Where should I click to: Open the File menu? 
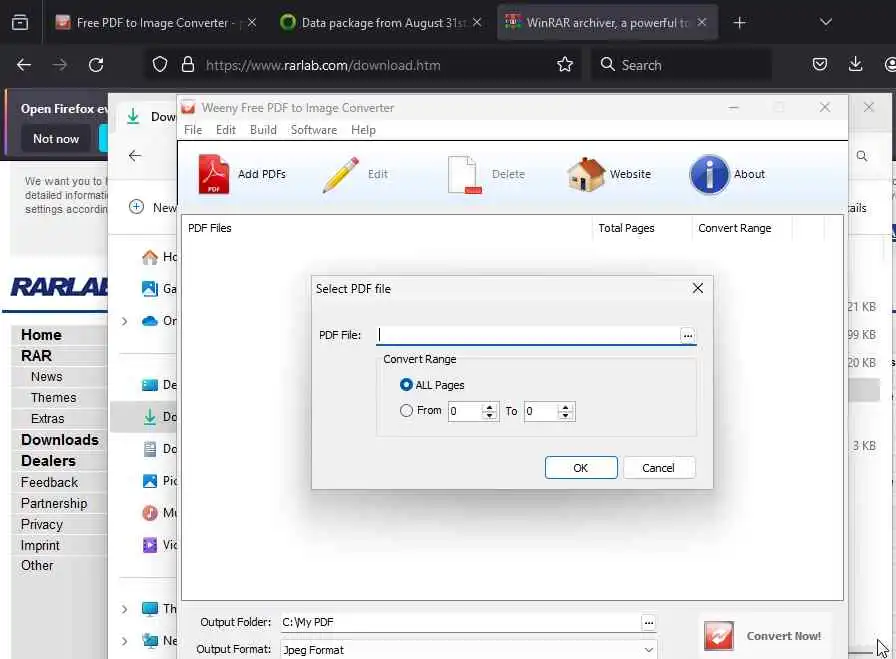tap(193, 130)
